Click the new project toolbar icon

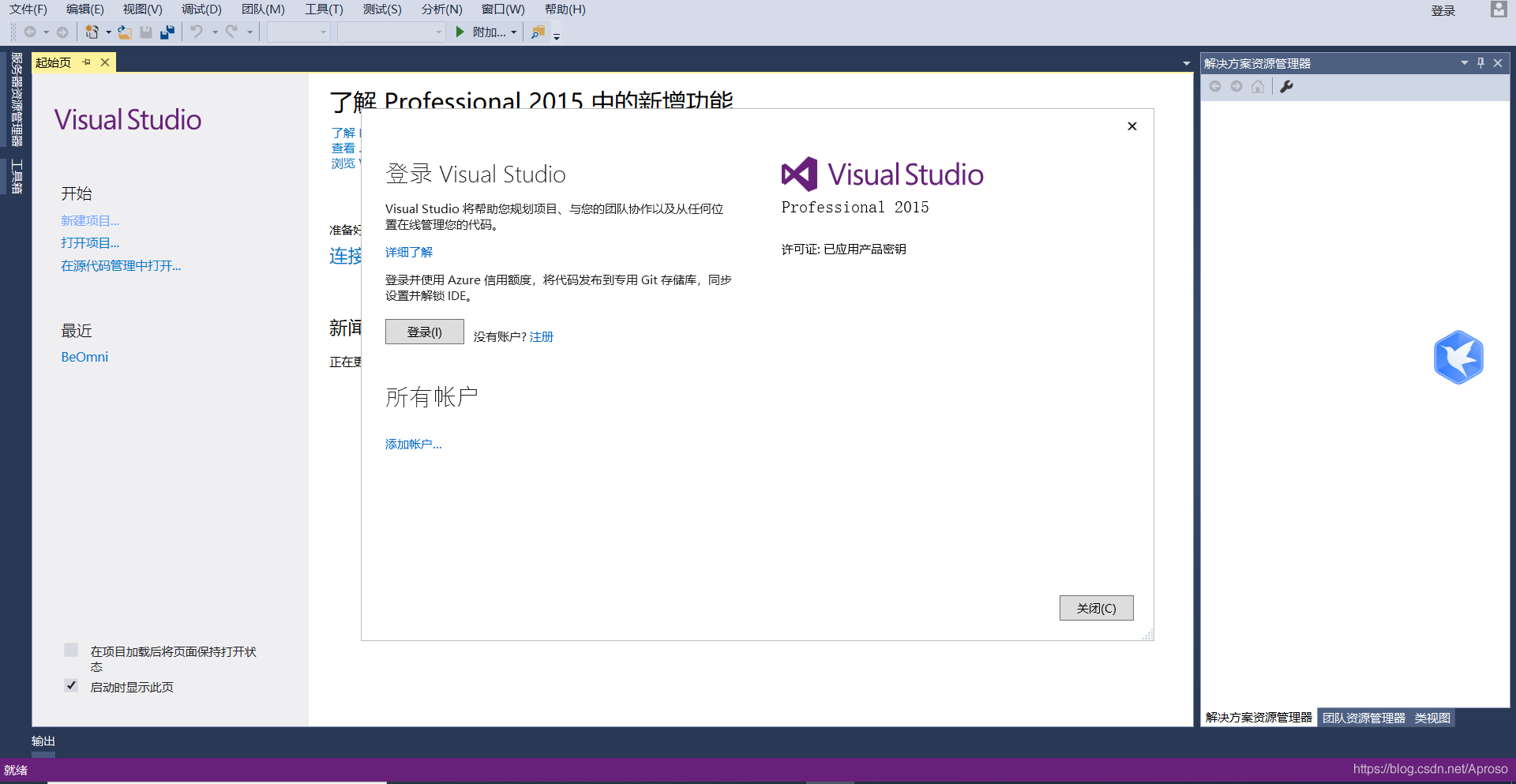(x=92, y=32)
